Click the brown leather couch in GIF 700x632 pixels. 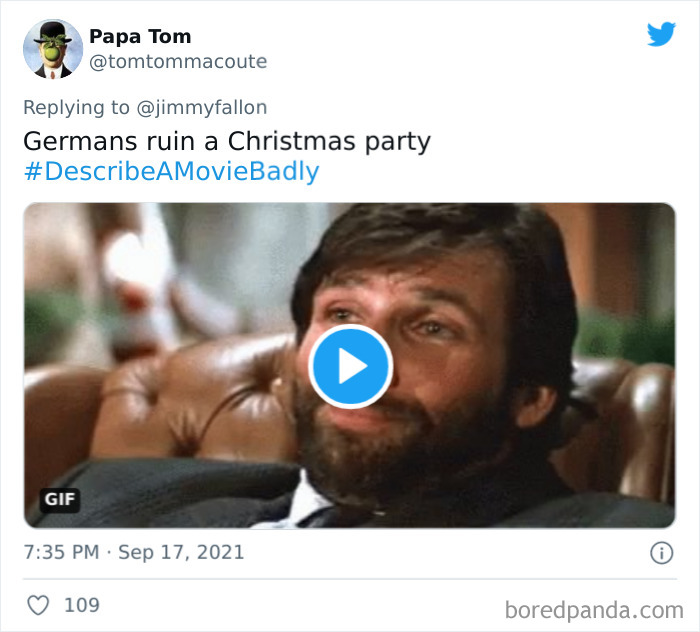pos(190,400)
